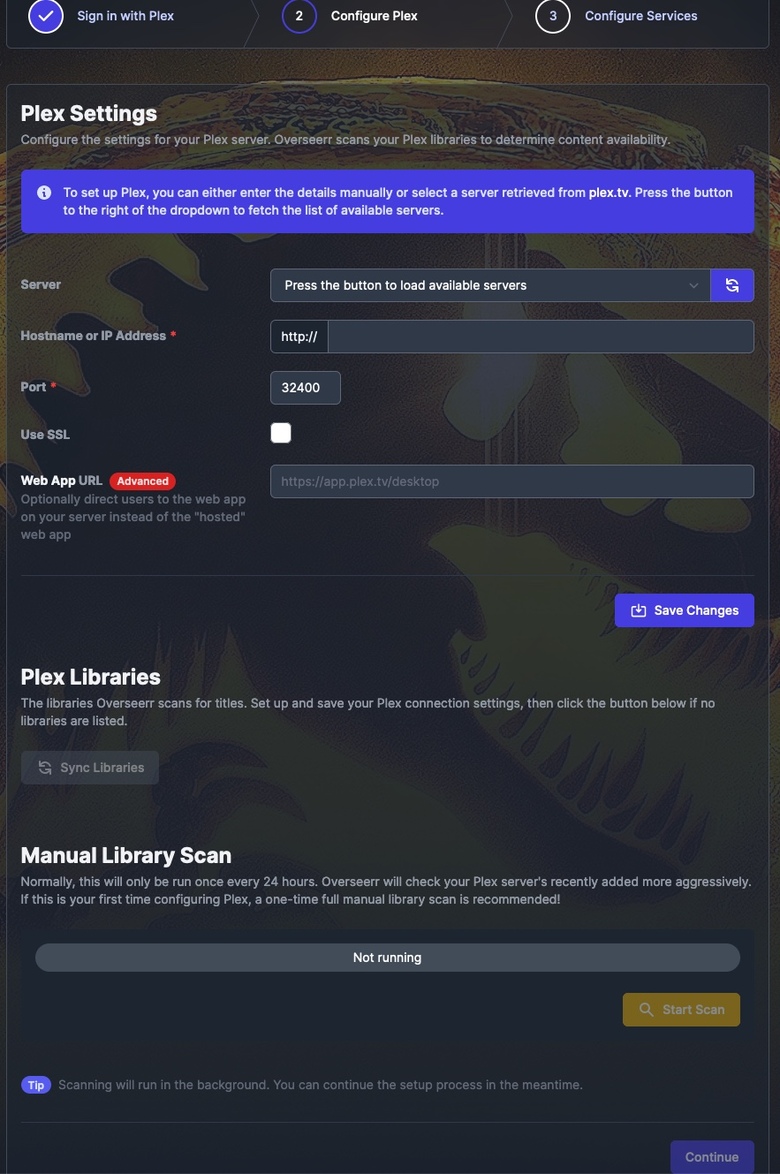Click the info icon in blue banner
The height and width of the screenshot is (1174, 780).
click(44, 192)
